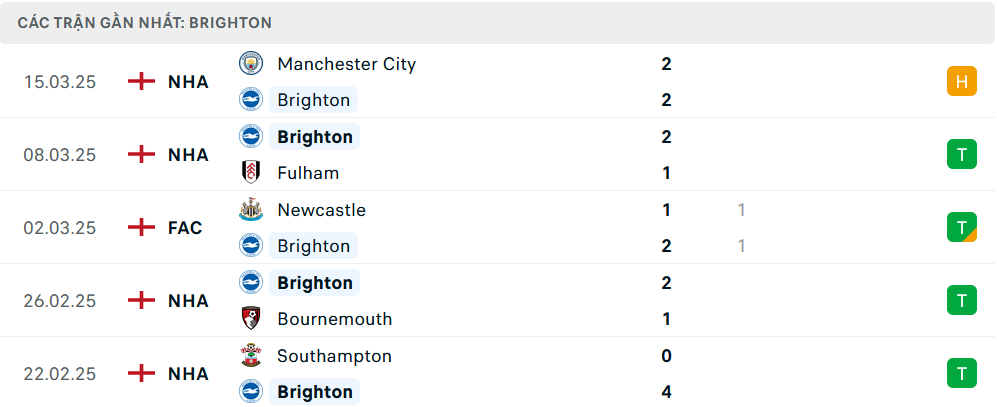
Task: Click the orange H draw result badge
Action: tap(961, 81)
